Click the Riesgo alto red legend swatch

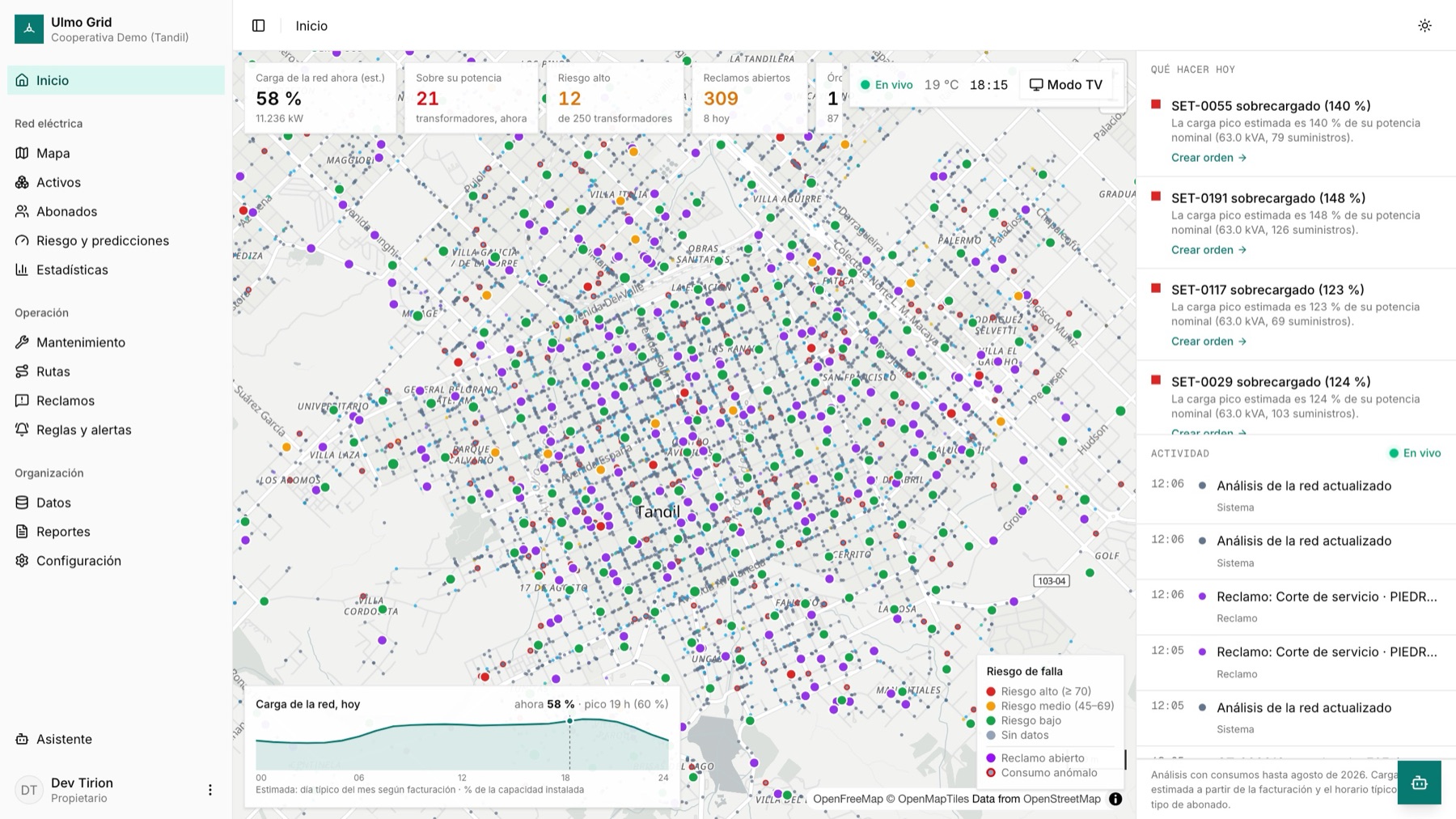pos(991,692)
